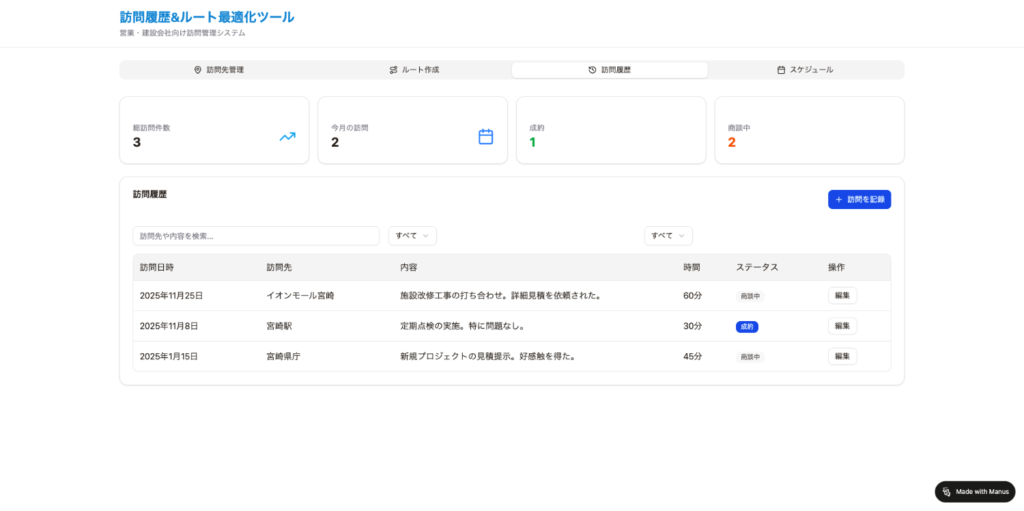This screenshot has width=1024, height=511.
Task: Click the 商談中 badge for イオンモール宮崎
Action: click(750, 296)
